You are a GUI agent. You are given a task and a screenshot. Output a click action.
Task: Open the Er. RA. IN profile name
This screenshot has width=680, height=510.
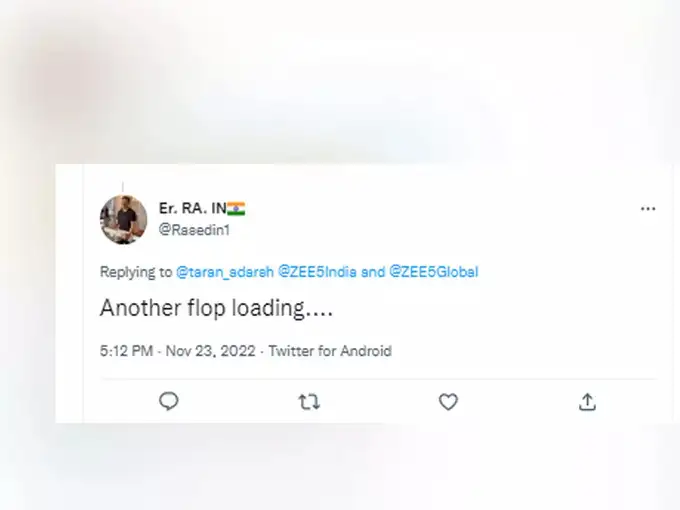191,208
